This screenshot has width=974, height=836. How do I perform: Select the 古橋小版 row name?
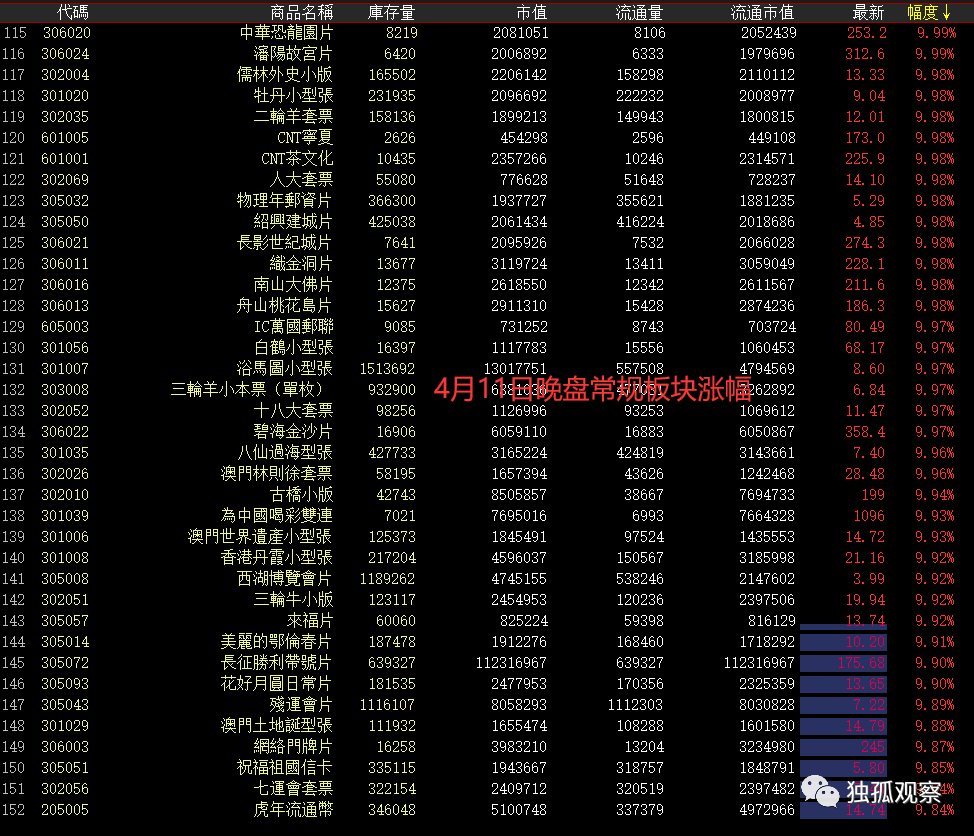[301, 495]
